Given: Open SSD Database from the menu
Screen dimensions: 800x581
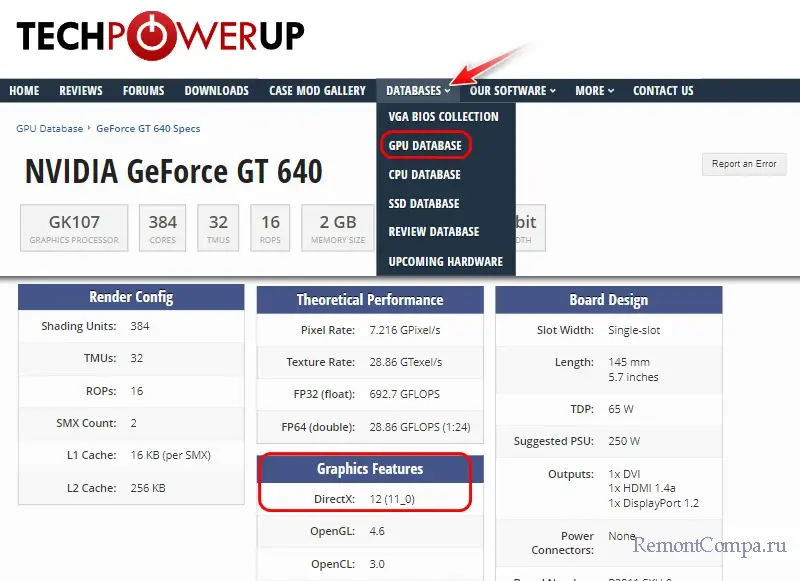Looking at the screenshot, I should point(424,204).
